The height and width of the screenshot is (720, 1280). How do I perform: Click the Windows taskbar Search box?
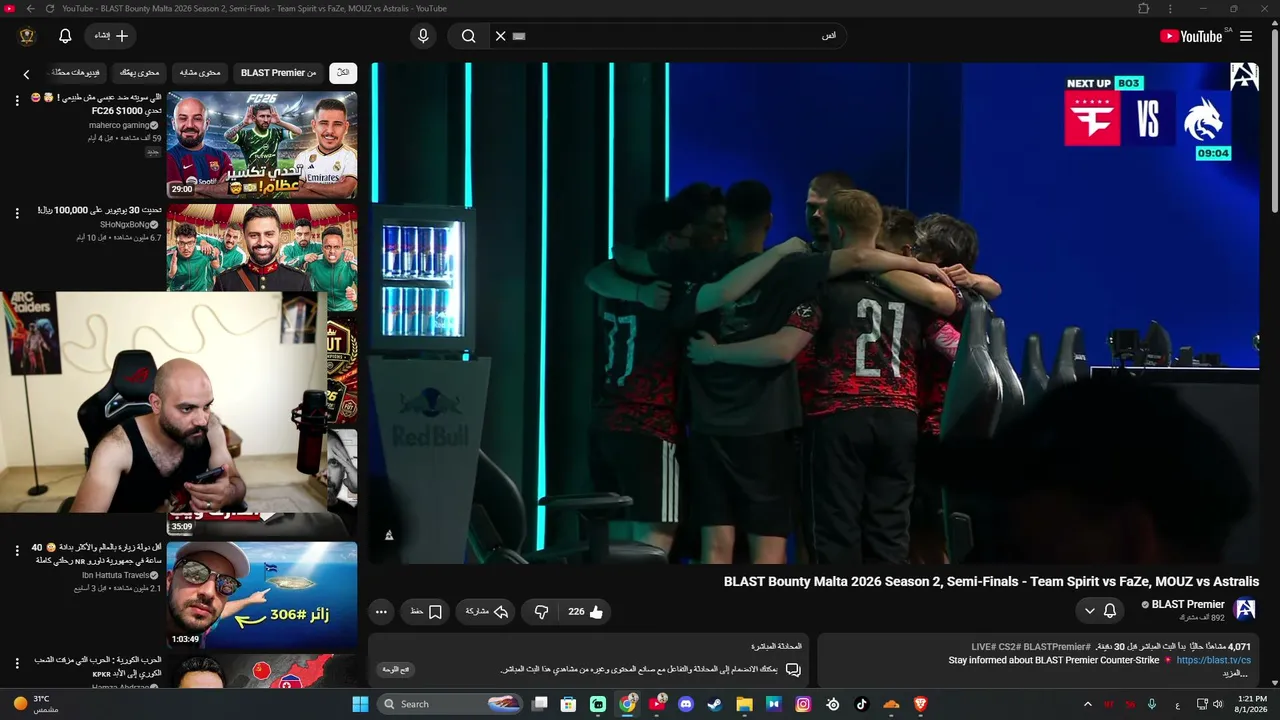pos(452,704)
